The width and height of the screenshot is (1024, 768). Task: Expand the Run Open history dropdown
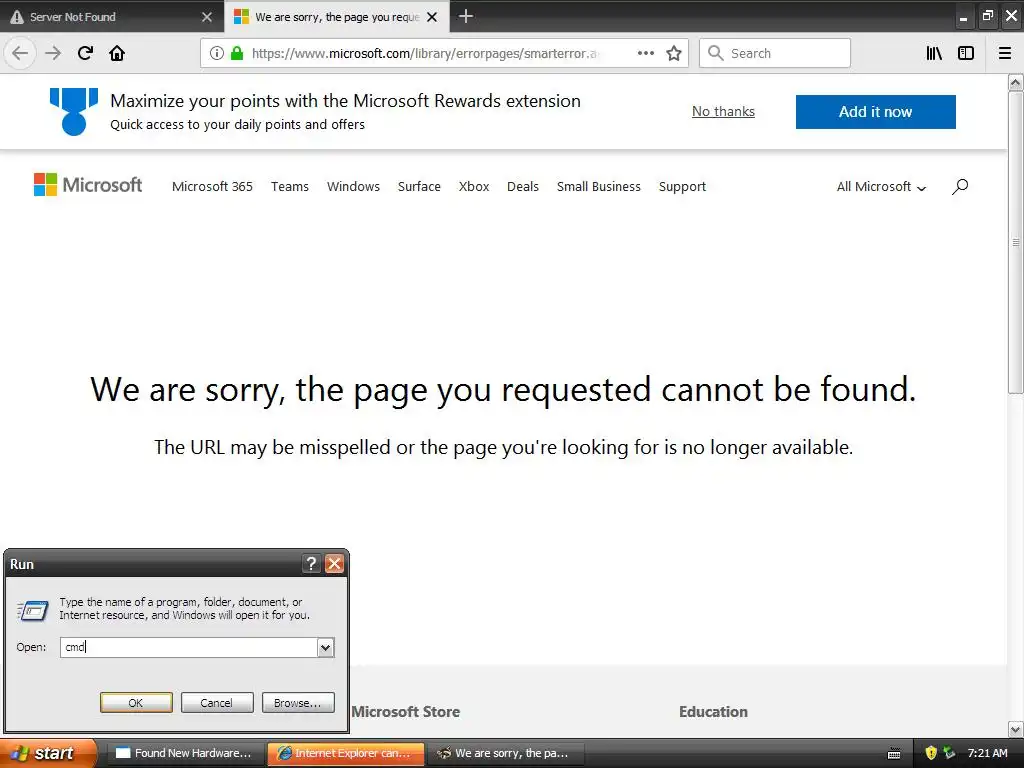click(x=325, y=647)
